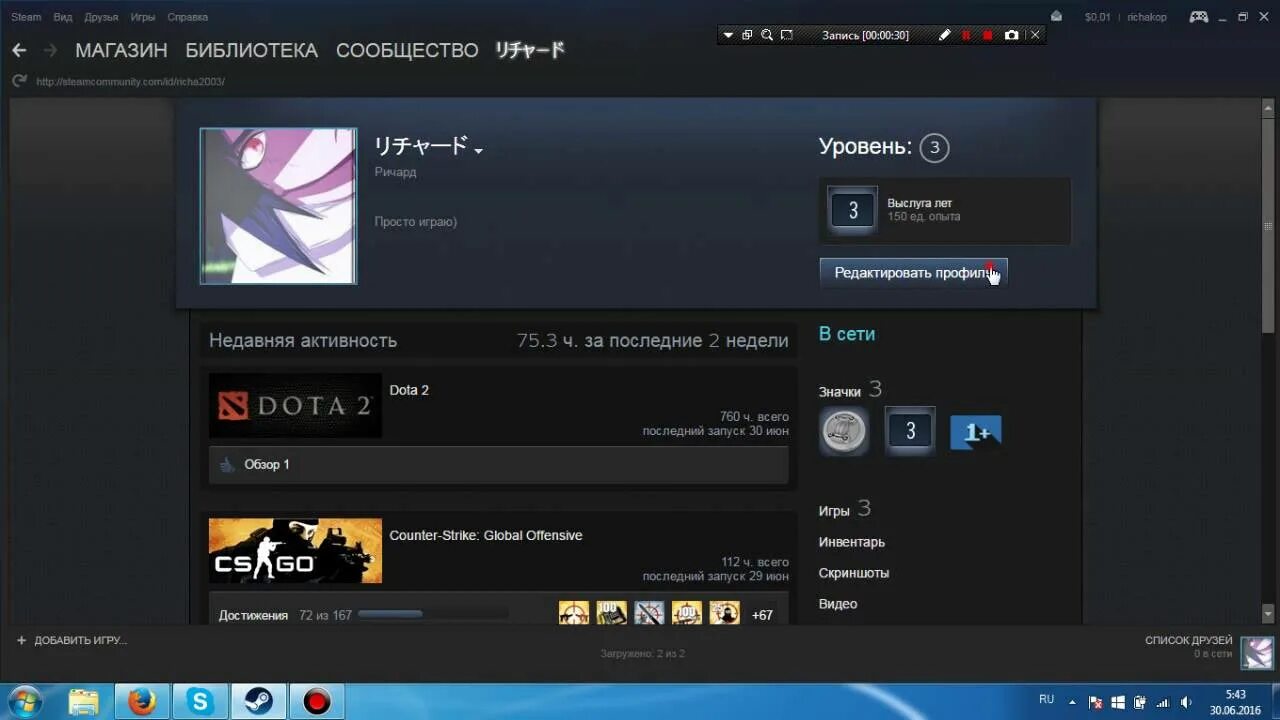The width and height of the screenshot is (1280, 720).
Task: Launch Big Picture mode gamepad icon
Action: pyautogui.click(x=1198, y=16)
